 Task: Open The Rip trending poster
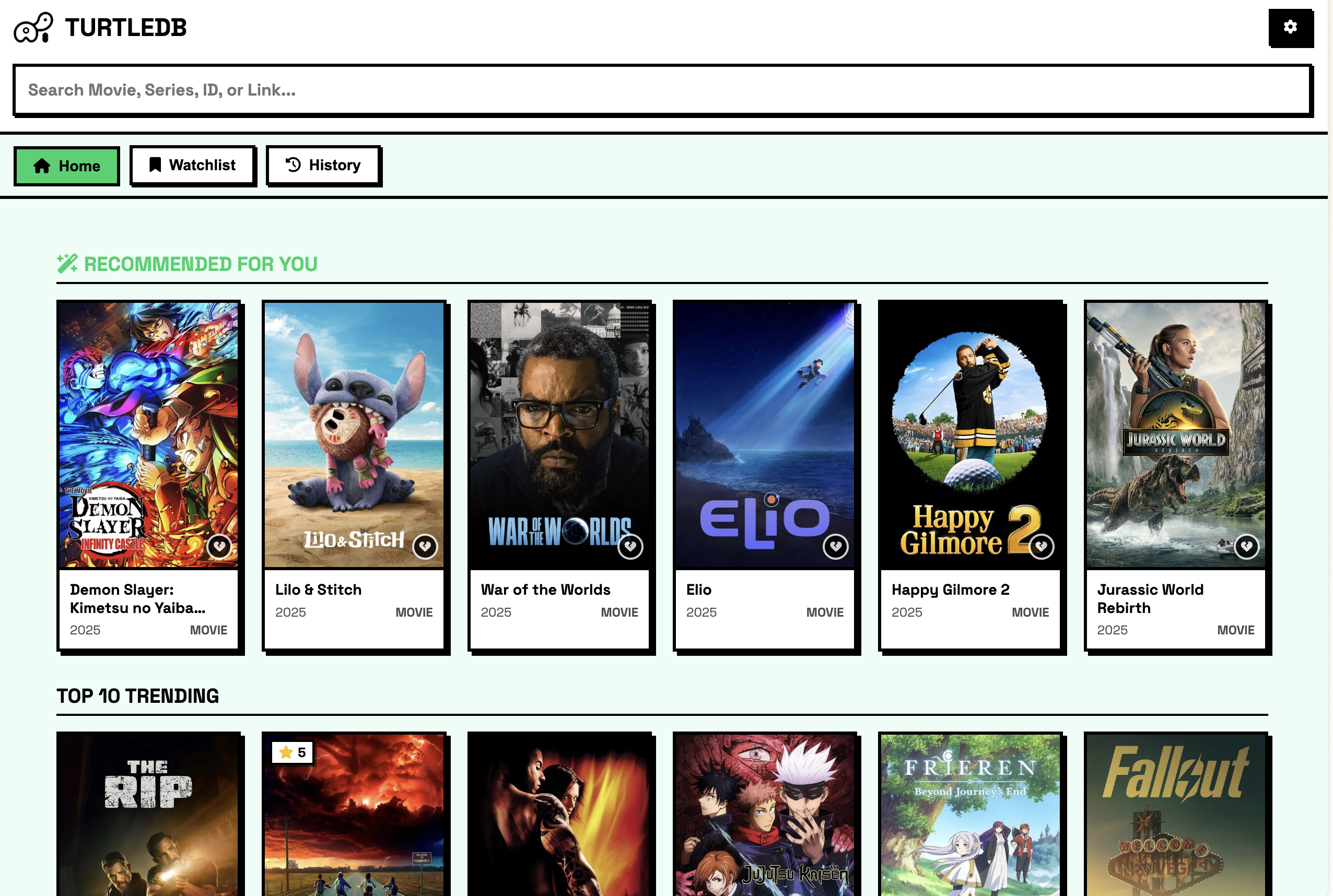click(148, 815)
